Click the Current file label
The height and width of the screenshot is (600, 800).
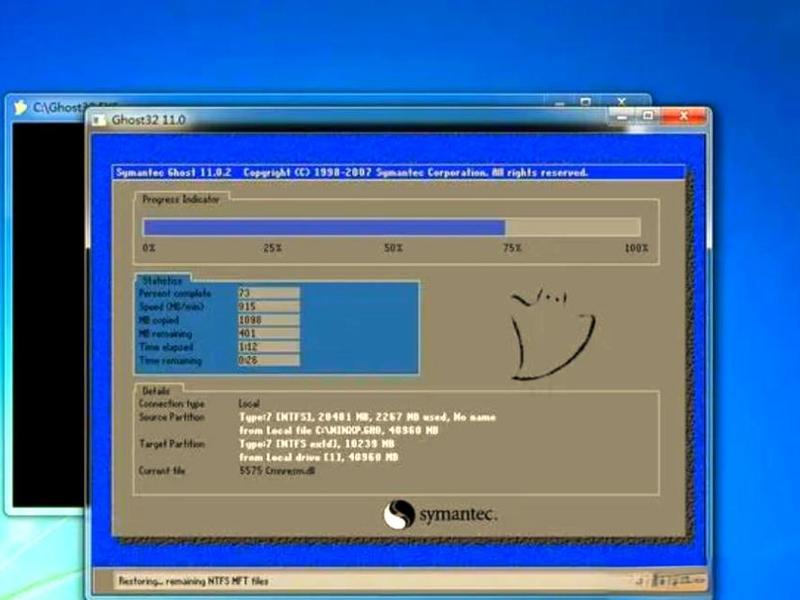162,470
